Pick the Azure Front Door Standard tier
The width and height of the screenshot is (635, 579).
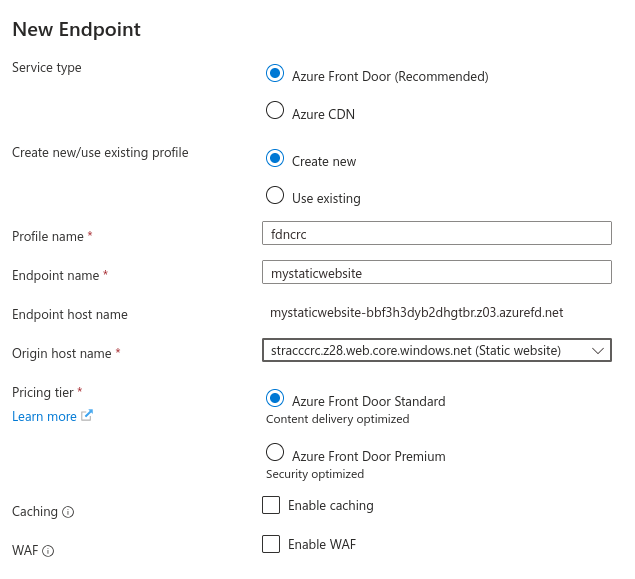point(275,399)
